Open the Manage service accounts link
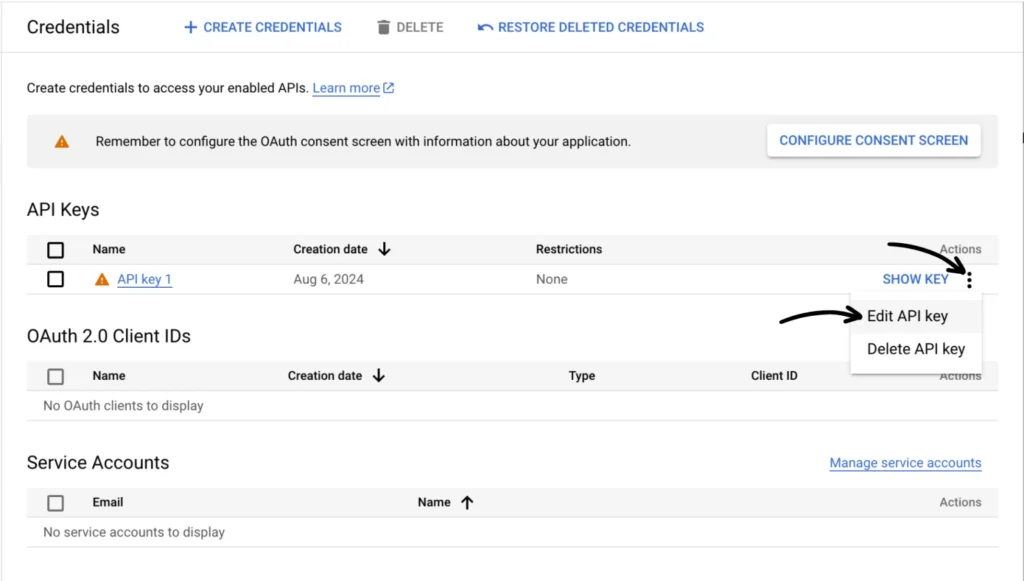Screen dimensions: 1024x581 click(x=905, y=463)
